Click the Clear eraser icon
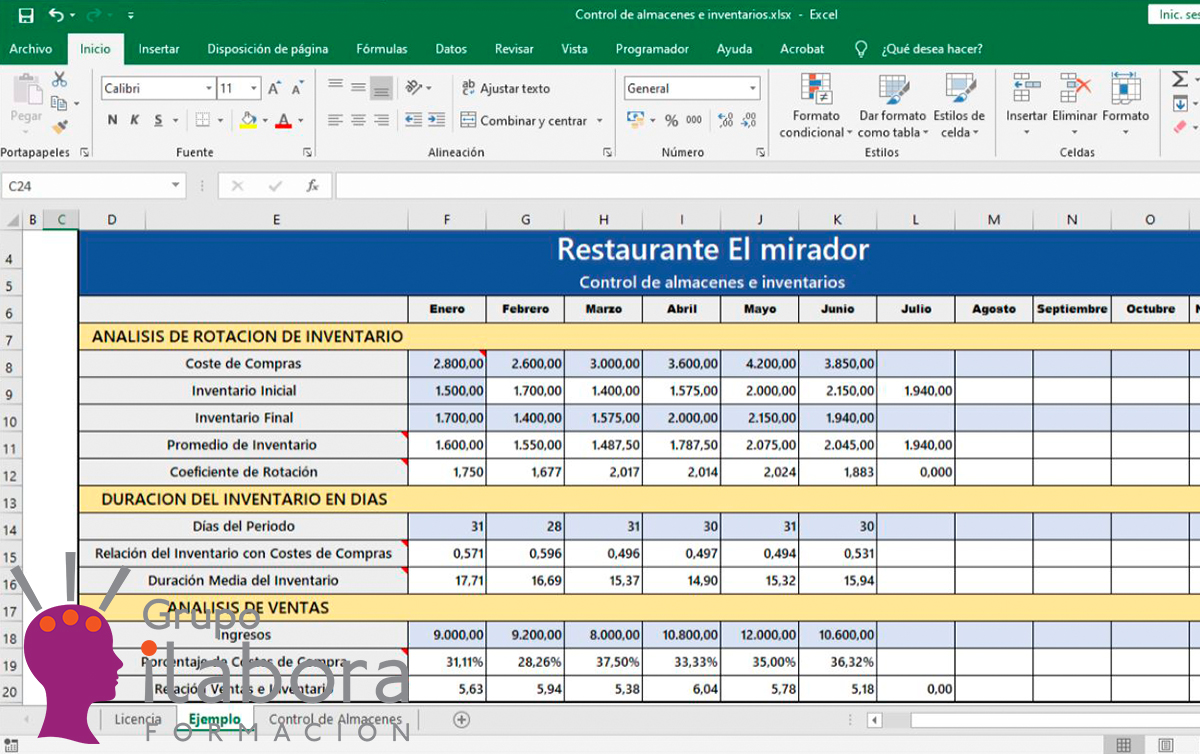This screenshot has height=754, width=1200. point(1181,127)
